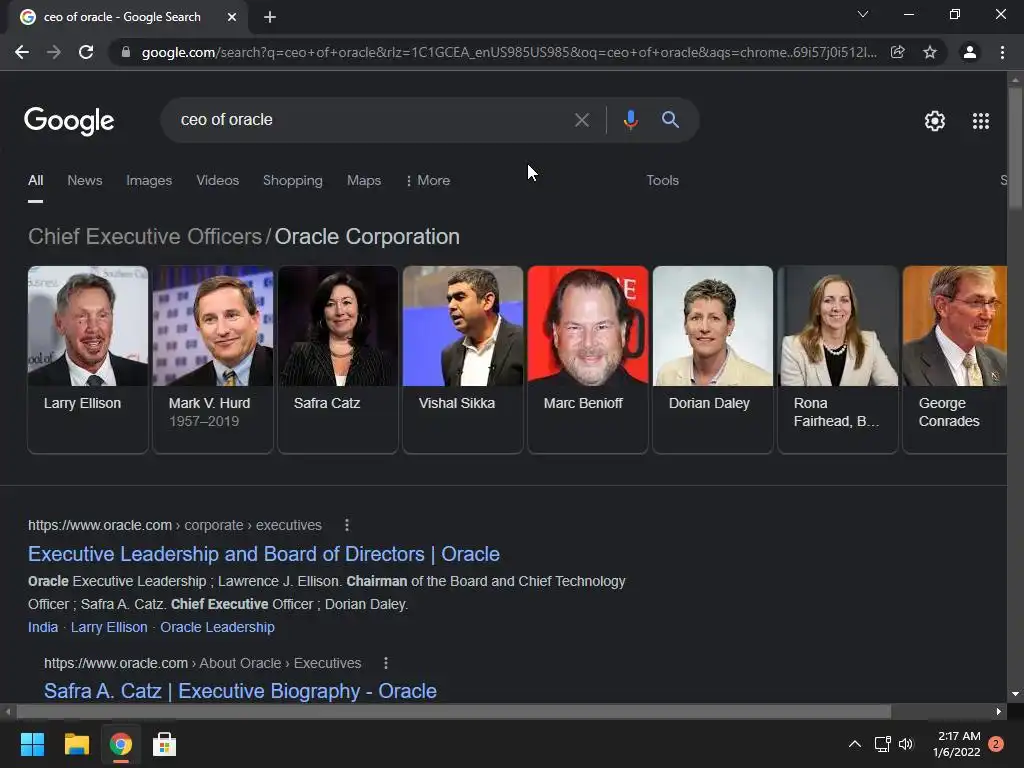Click the Chrome taskbar icon

point(121,744)
